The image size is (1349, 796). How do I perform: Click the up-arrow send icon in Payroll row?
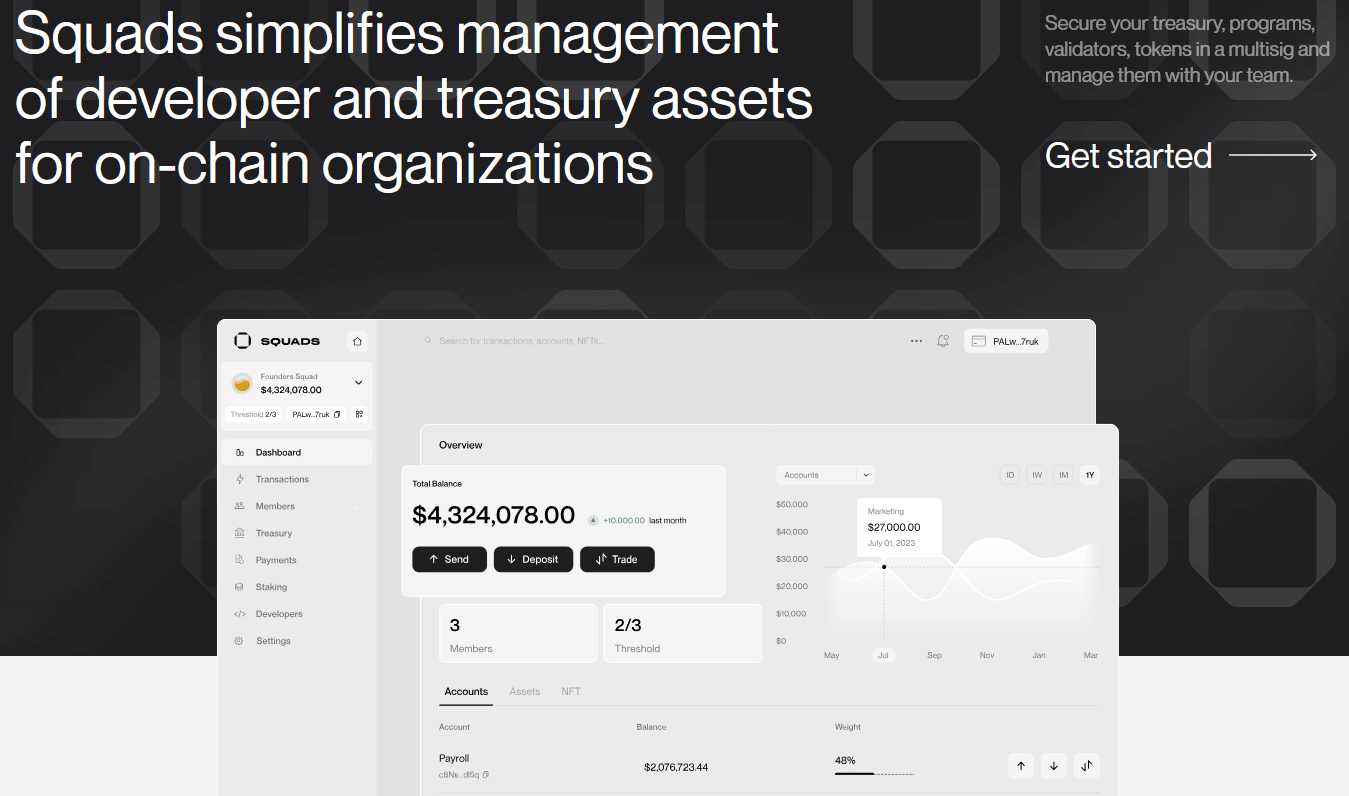point(1021,766)
